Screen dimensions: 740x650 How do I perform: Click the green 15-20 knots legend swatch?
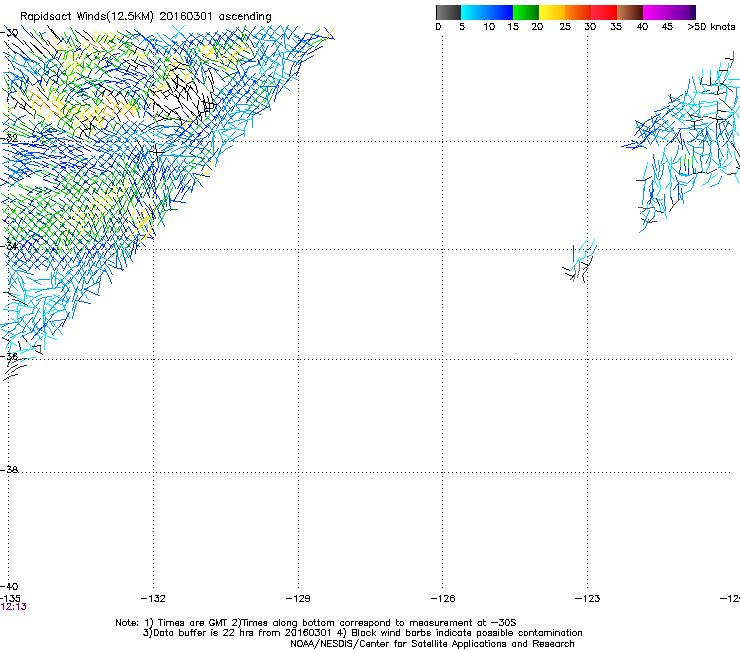point(526,12)
